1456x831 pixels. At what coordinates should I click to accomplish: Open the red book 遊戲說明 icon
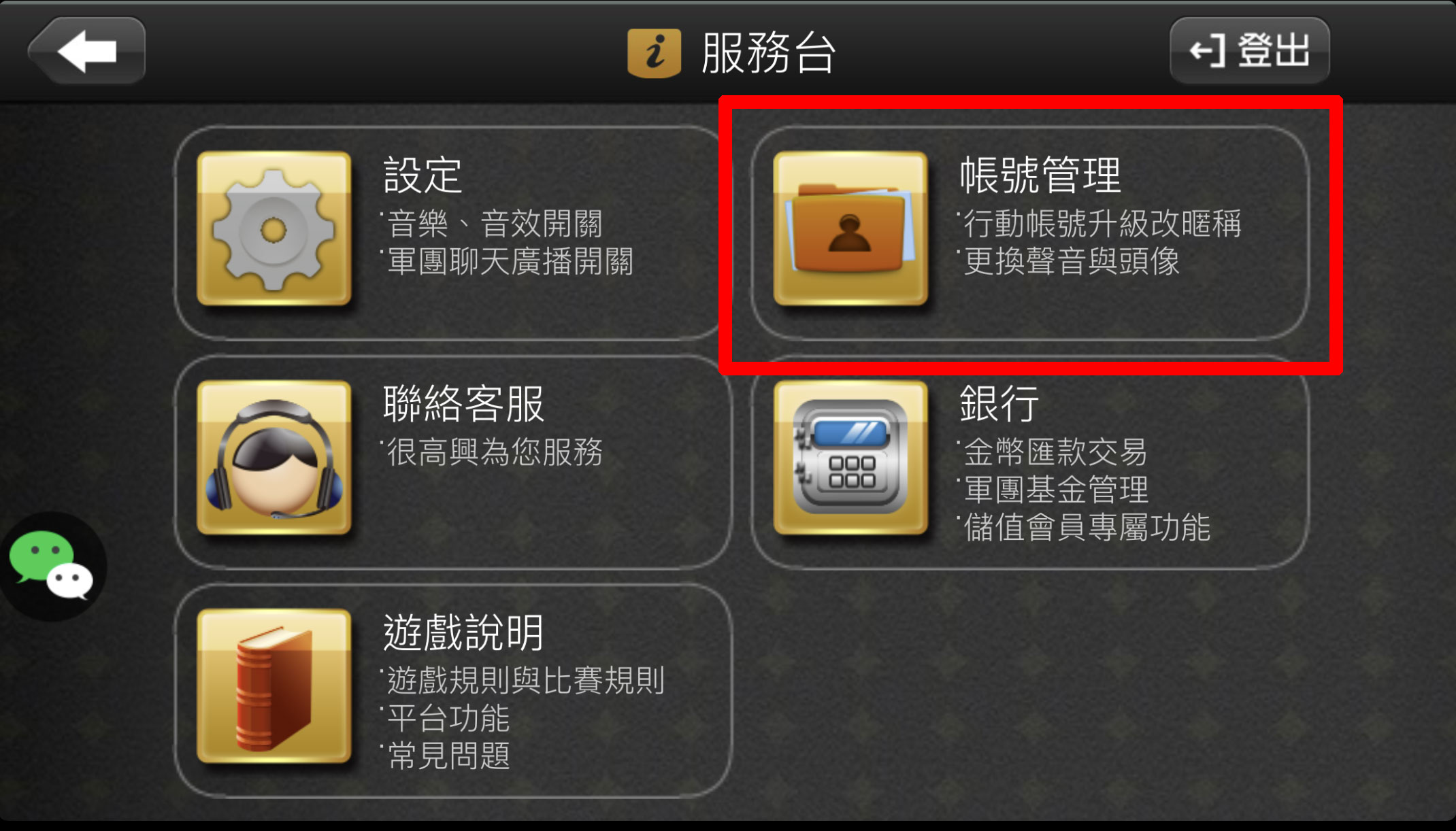point(274,686)
